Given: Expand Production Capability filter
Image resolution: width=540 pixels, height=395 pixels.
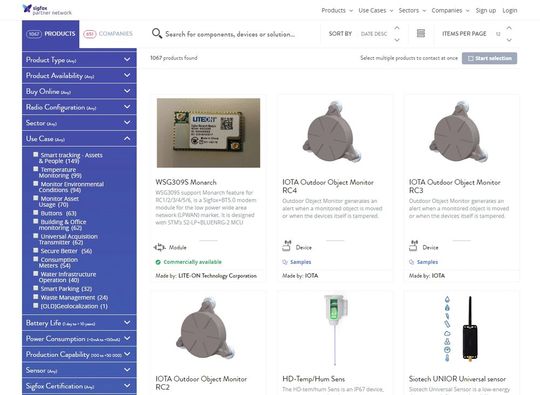Looking at the screenshot, I should tap(79, 354).
